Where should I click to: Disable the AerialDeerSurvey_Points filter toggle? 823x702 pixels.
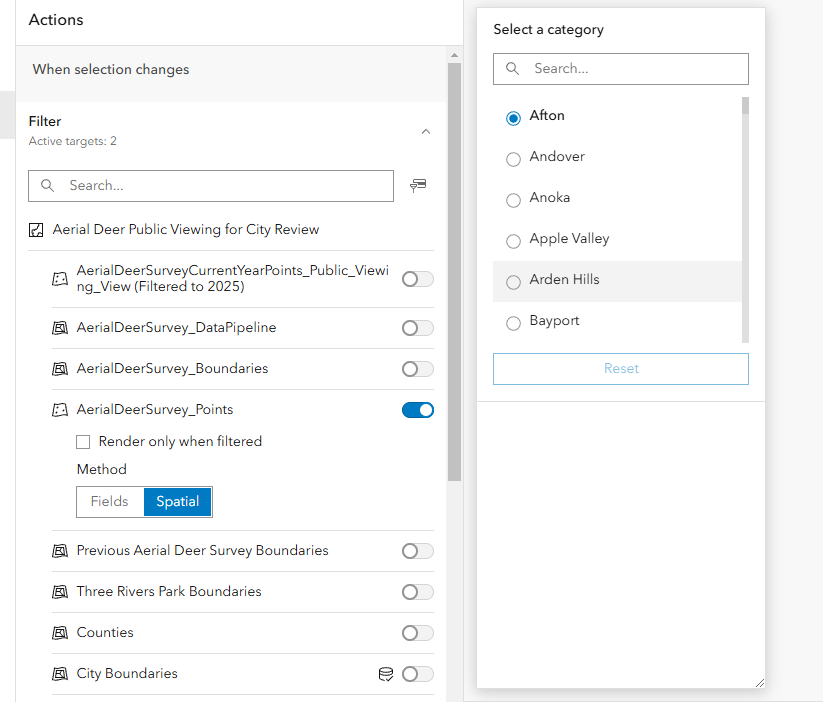pyautogui.click(x=418, y=410)
